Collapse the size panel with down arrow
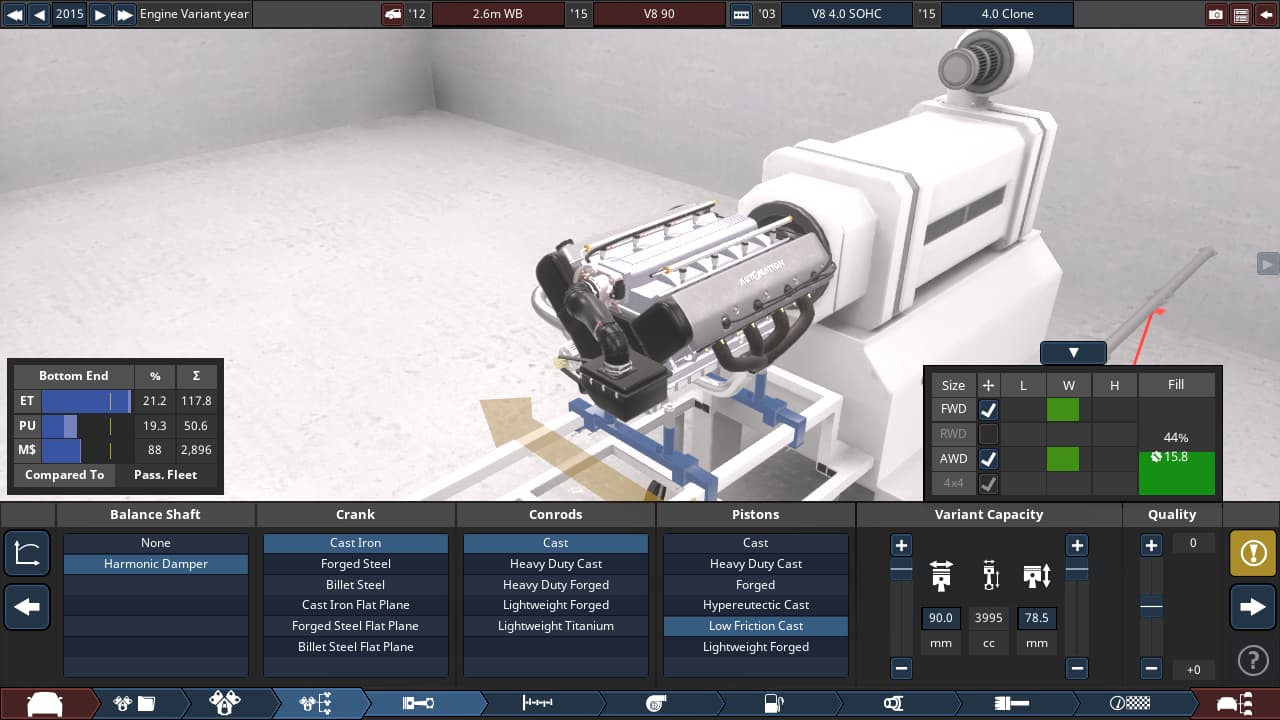Image resolution: width=1280 pixels, height=720 pixels. click(x=1073, y=353)
